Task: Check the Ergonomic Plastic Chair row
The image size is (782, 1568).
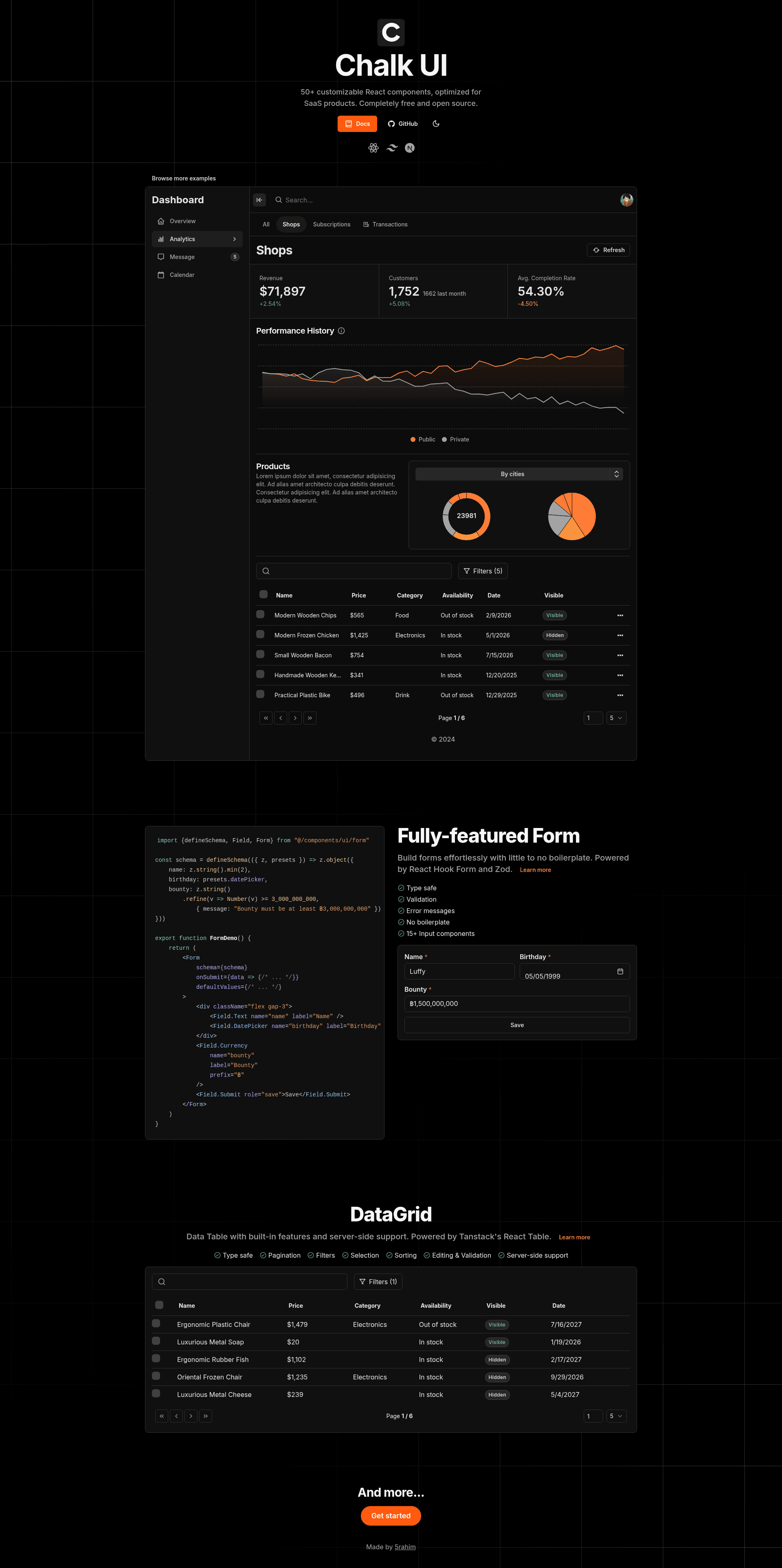Action: coord(156,1323)
